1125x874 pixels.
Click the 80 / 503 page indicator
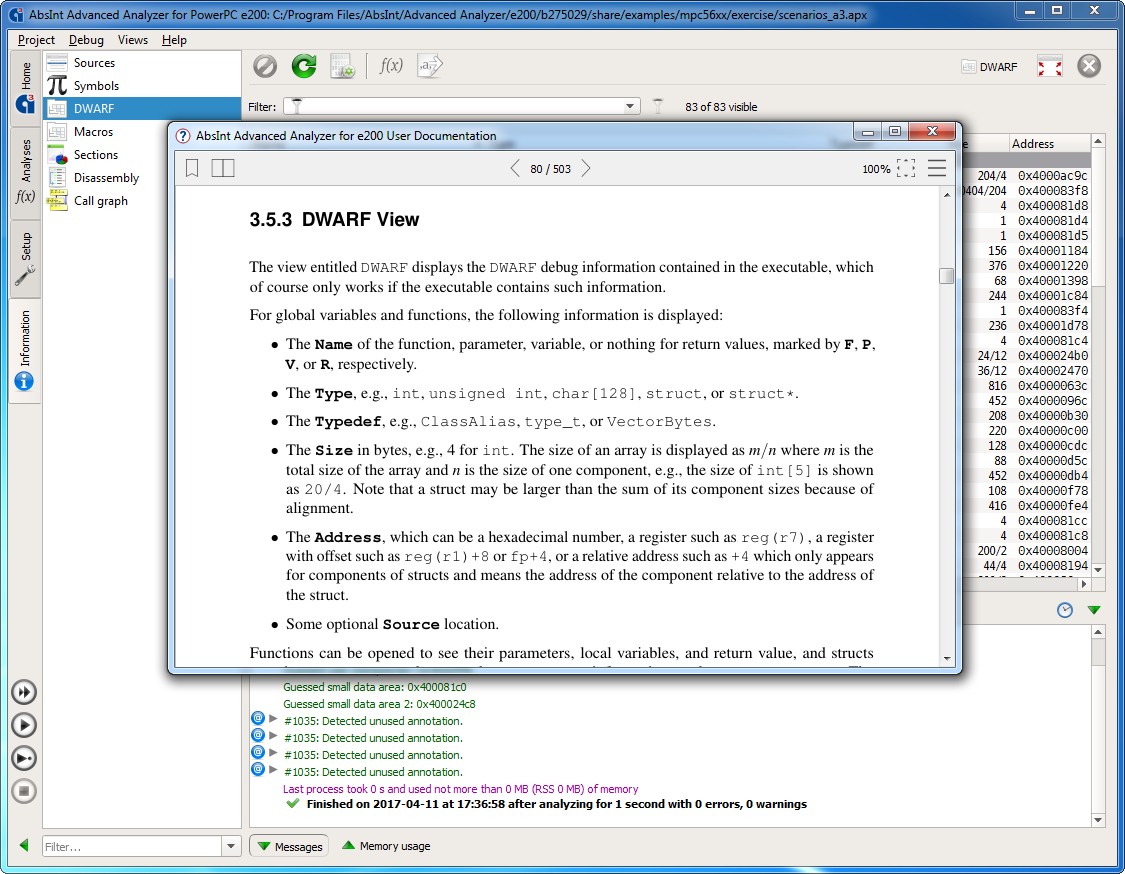pos(550,169)
